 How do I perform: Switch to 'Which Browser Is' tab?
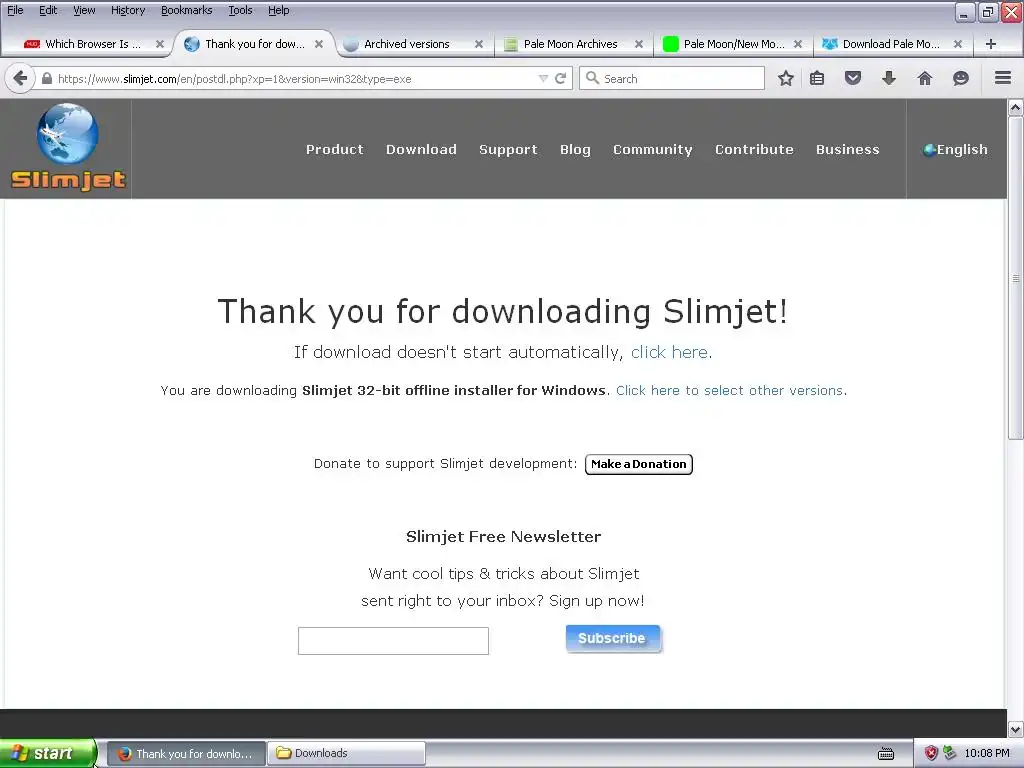pyautogui.click(x=91, y=44)
